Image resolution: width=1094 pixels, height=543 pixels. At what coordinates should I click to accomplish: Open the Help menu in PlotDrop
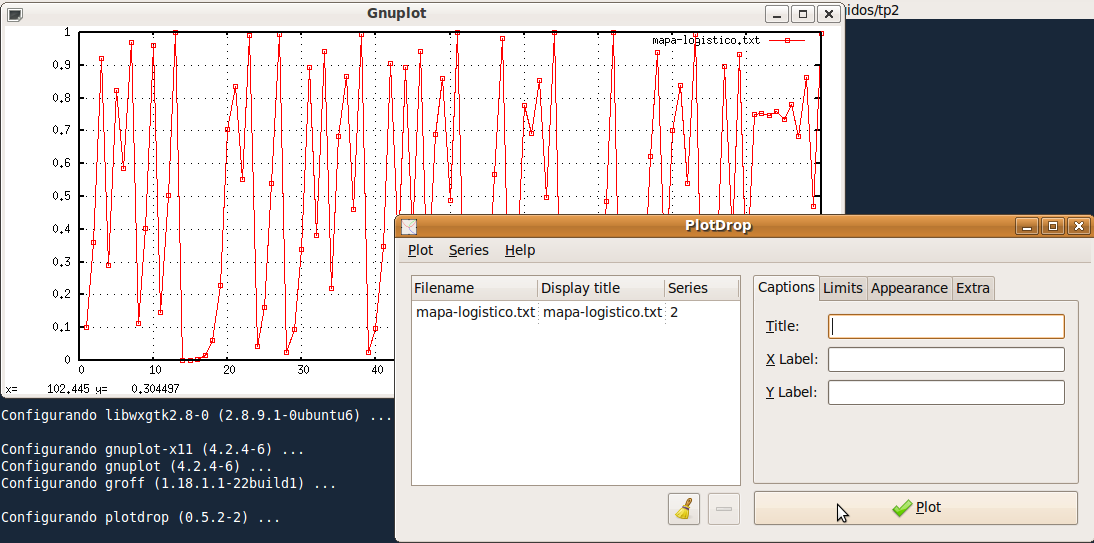click(x=520, y=250)
